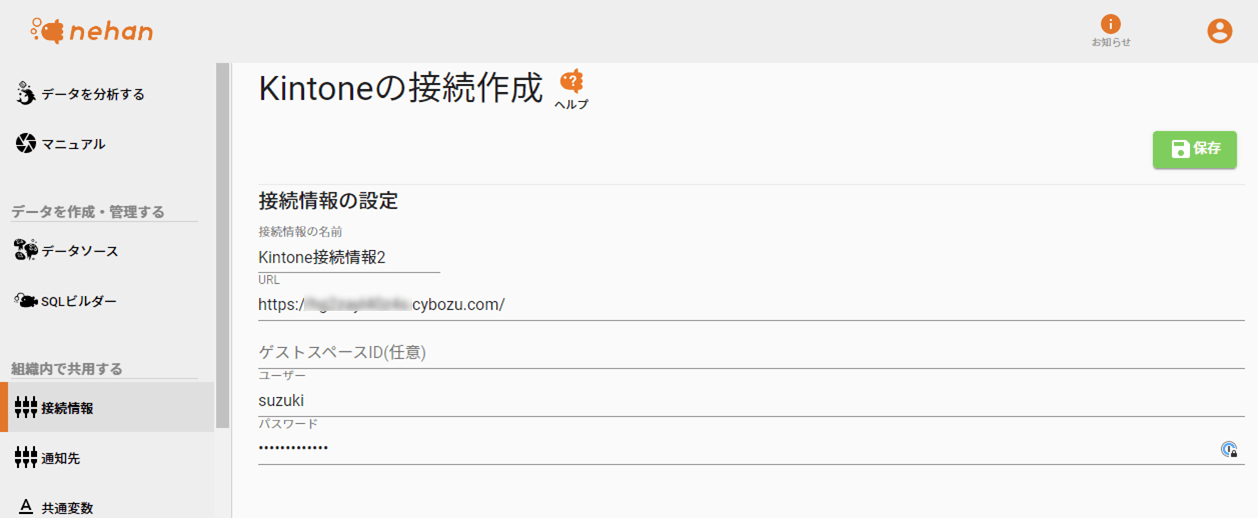Click the データを分析する sidebar icon
Image resolution: width=1258 pixels, height=518 pixels.
point(26,94)
